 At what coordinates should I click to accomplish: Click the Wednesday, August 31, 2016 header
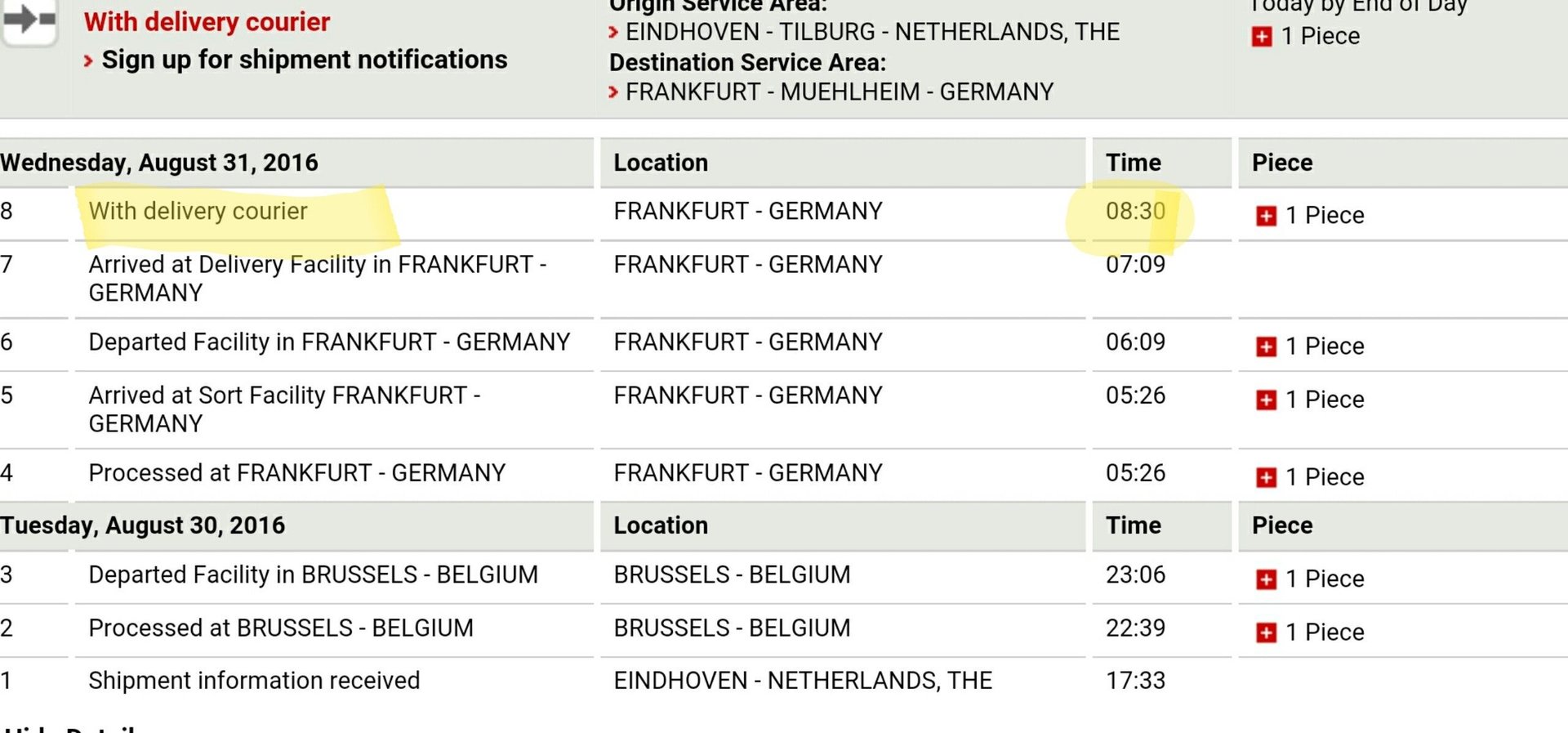[159, 163]
